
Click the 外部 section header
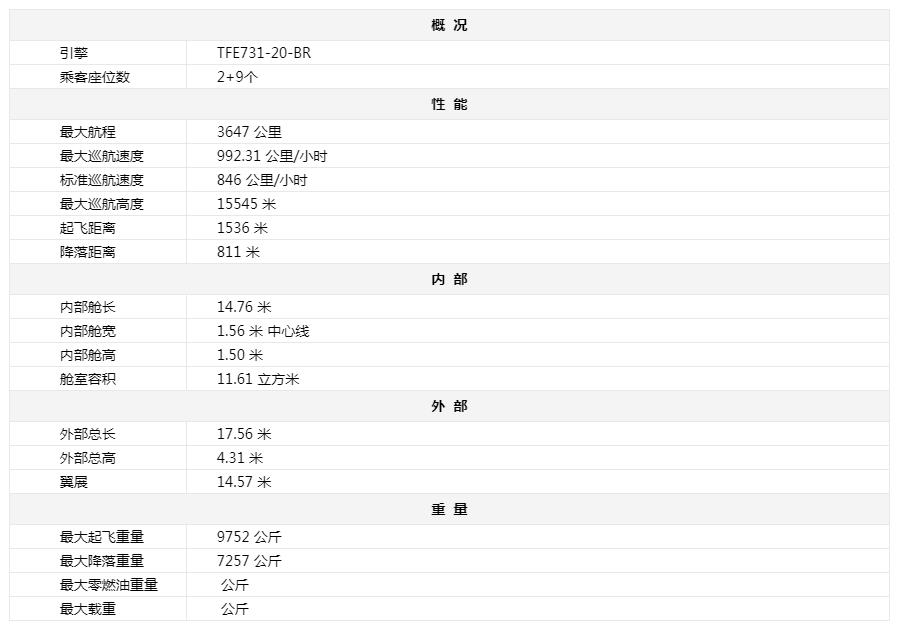point(449,406)
